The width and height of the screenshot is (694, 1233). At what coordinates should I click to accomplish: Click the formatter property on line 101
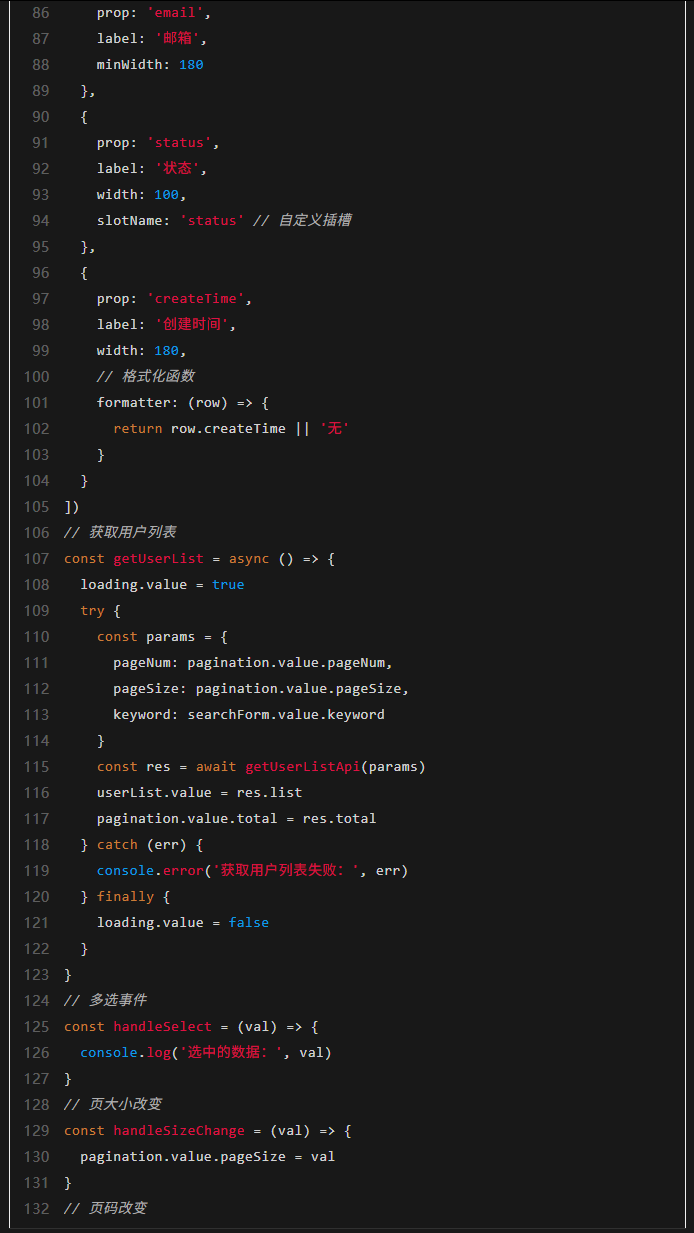click(137, 403)
